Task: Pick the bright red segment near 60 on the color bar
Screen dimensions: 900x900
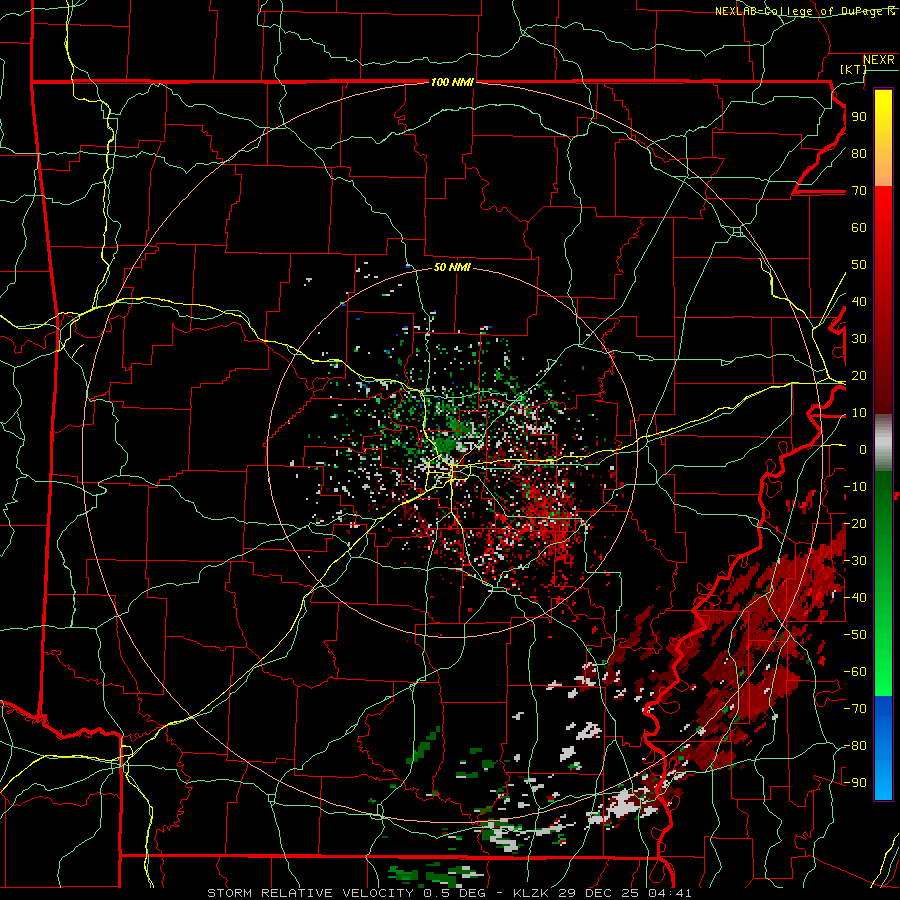Action: click(x=883, y=224)
